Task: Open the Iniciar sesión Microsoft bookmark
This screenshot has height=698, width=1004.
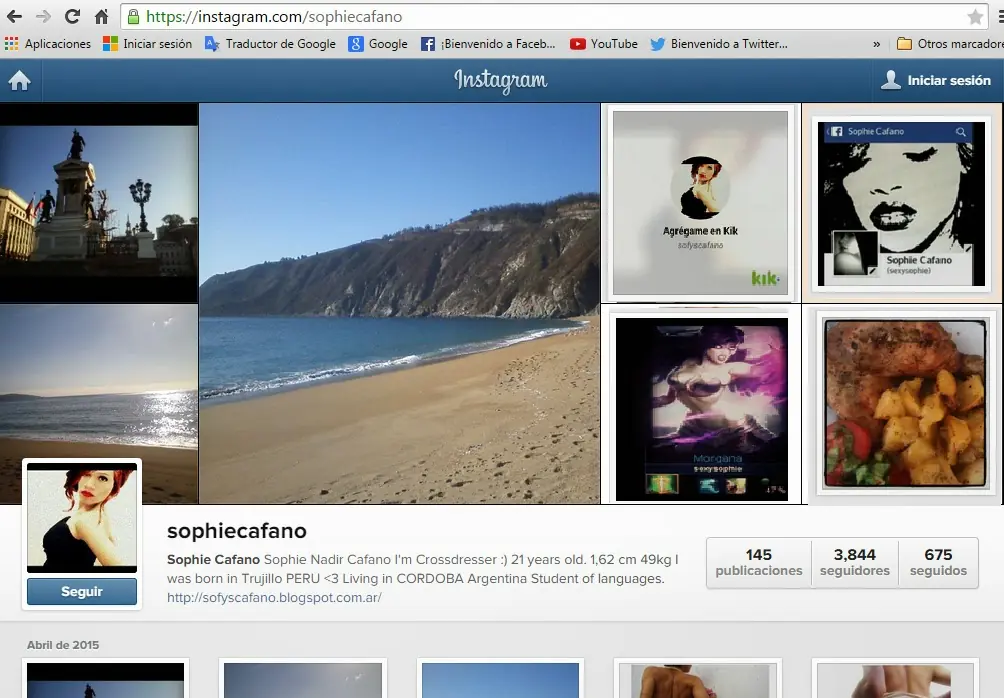Action: pyautogui.click(x=148, y=44)
